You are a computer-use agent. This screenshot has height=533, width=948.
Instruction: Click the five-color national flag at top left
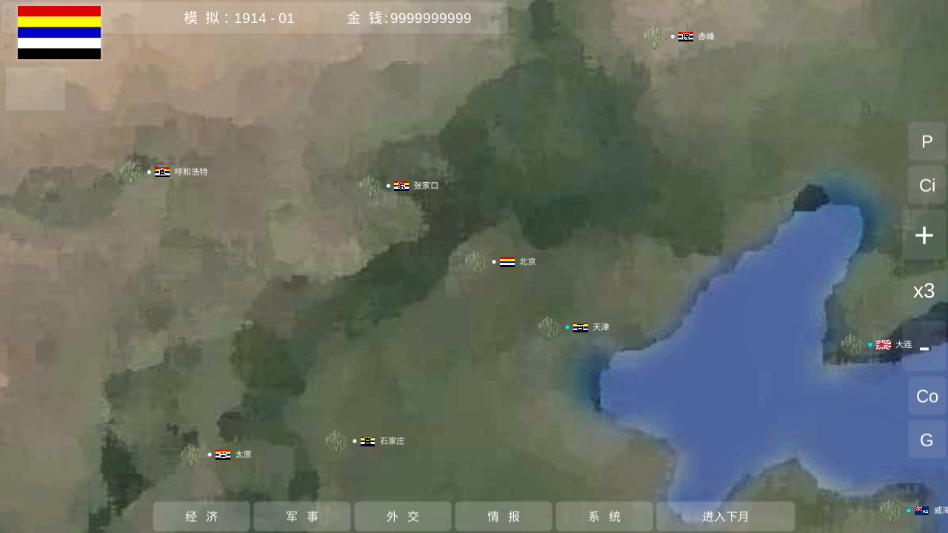point(59,33)
